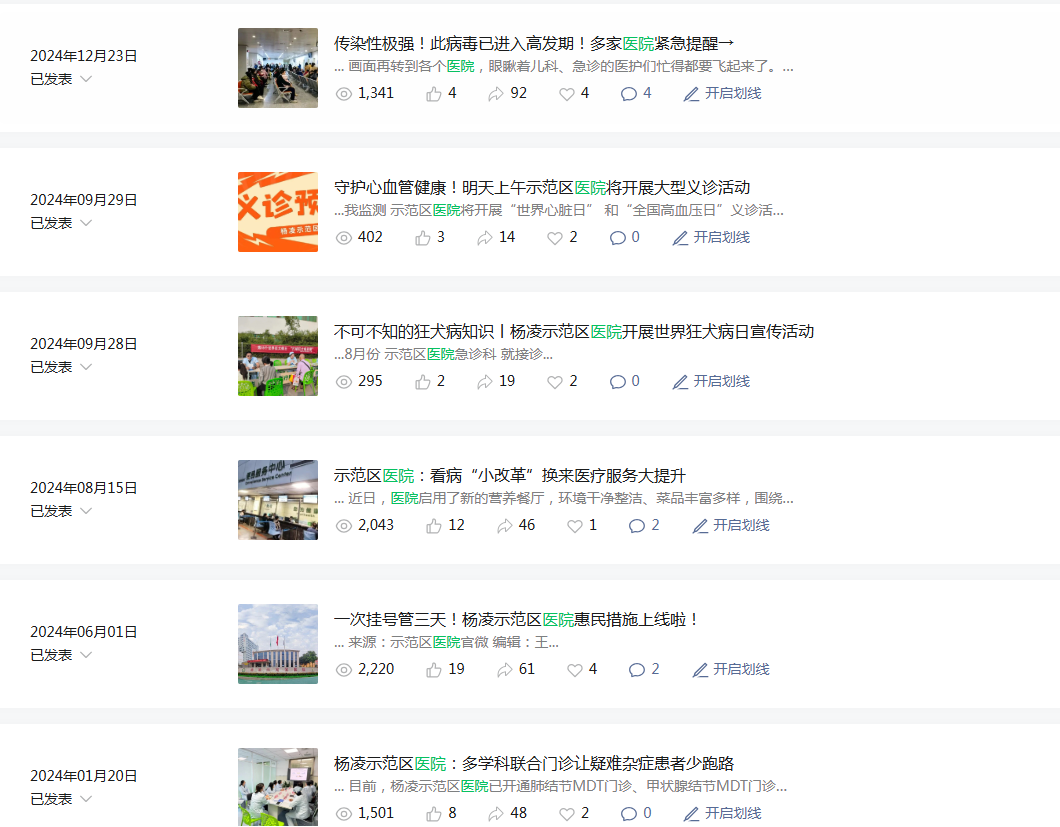Click comment bubble icon on 传染性极强 article
The width and height of the screenshot is (1060, 827).
click(x=629, y=94)
